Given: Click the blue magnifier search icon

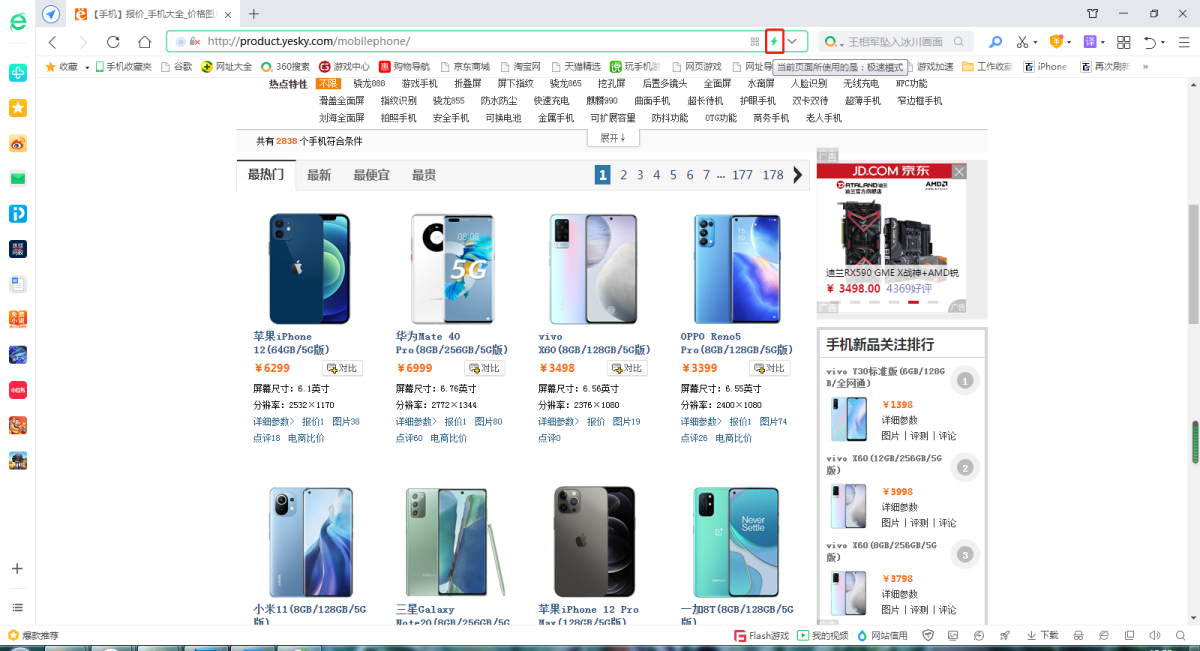Looking at the screenshot, I should [995, 42].
